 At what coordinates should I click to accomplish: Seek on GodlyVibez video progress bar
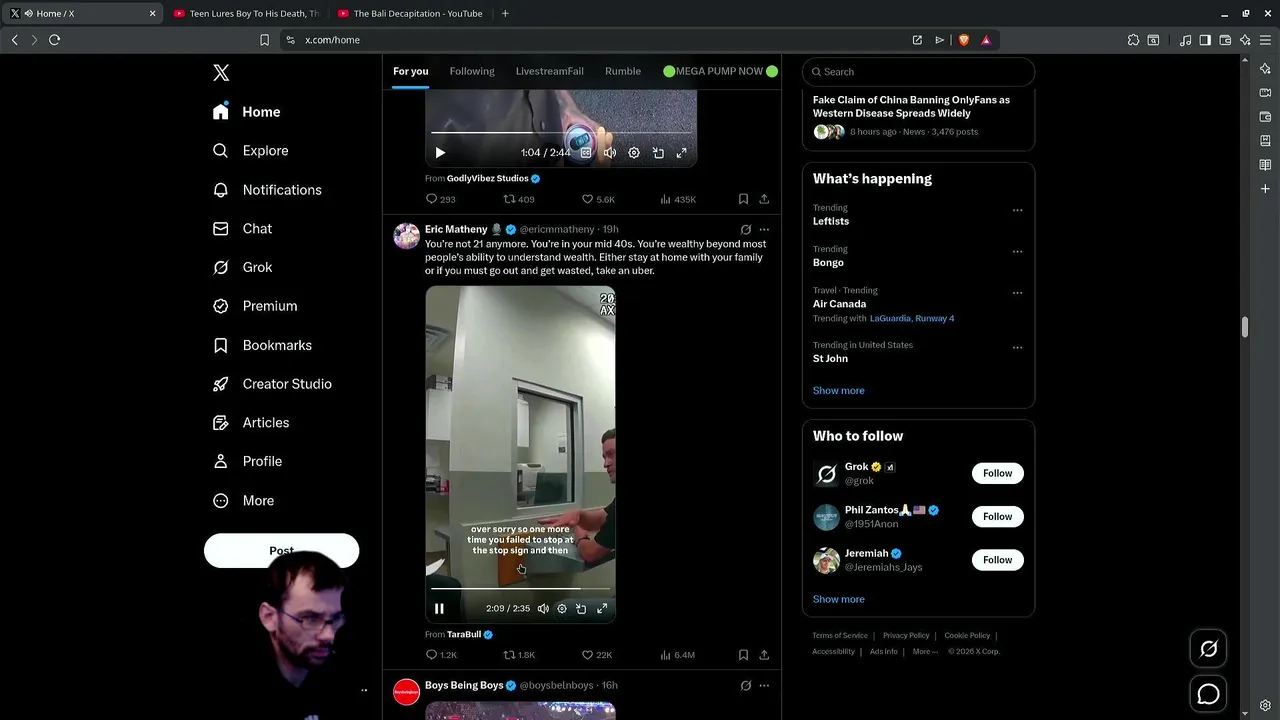560,132
